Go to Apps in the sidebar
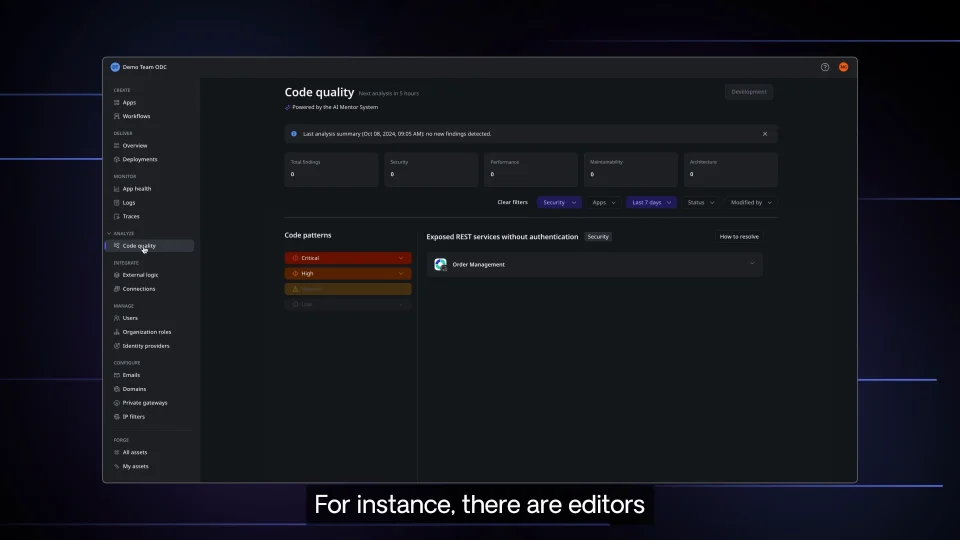The image size is (960, 540). coord(129,103)
